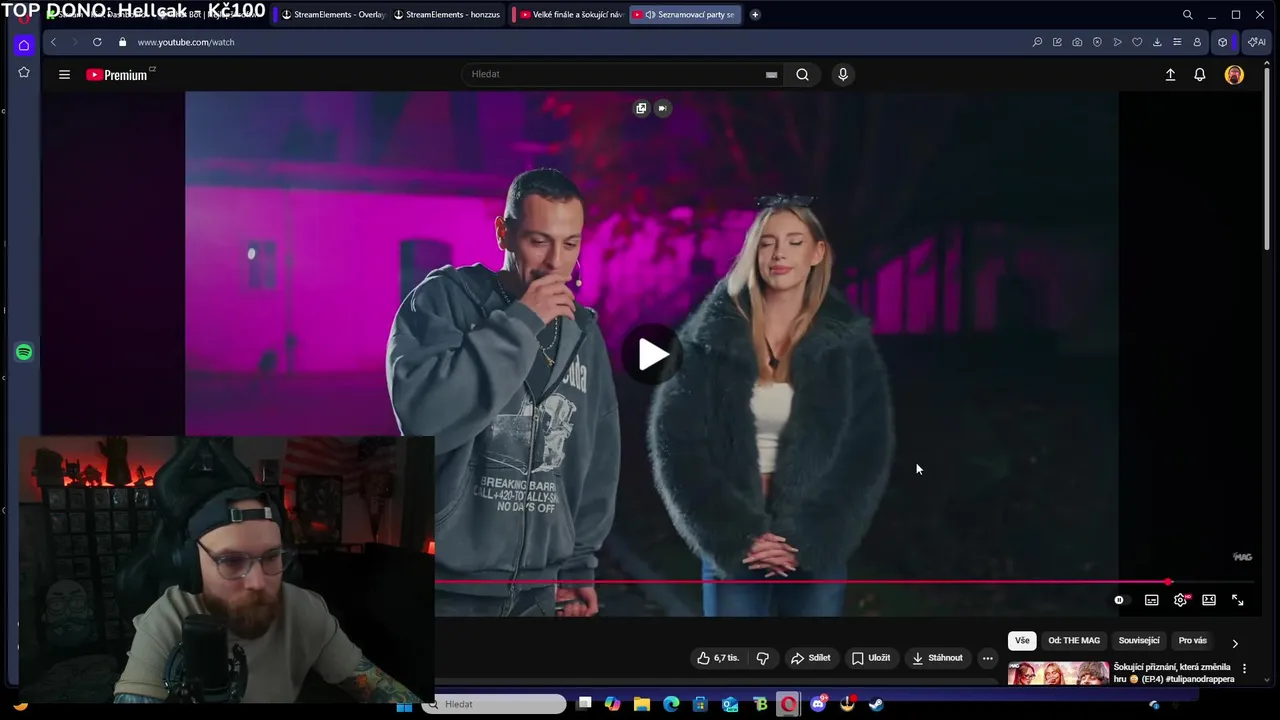Screen dimensions: 1280x720
Task: Open the Šokující přiznání recommended video thumbnail
Action: coord(1058,673)
